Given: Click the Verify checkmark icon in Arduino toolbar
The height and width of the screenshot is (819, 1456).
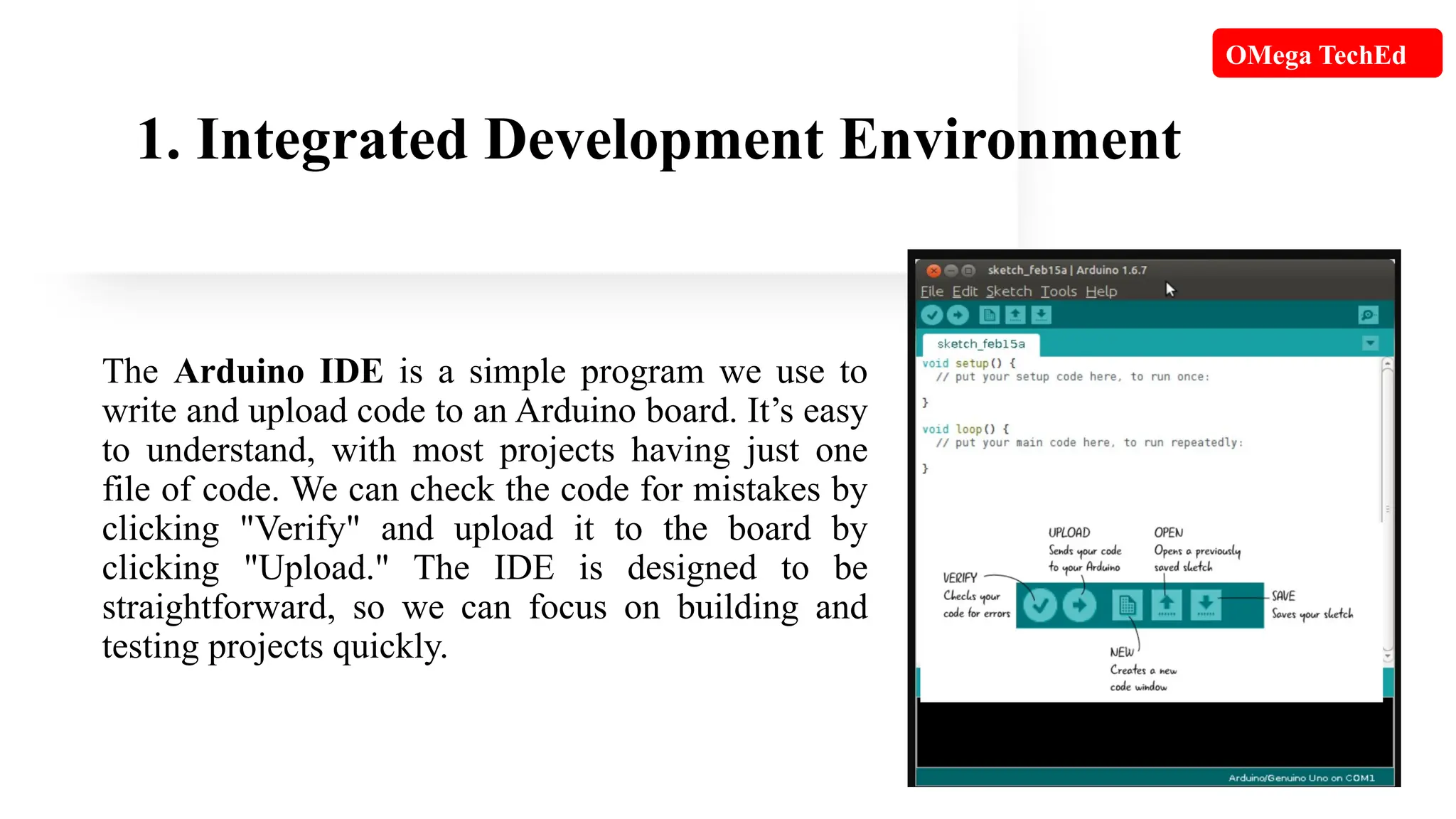Looking at the screenshot, I should tap(931, 315).
